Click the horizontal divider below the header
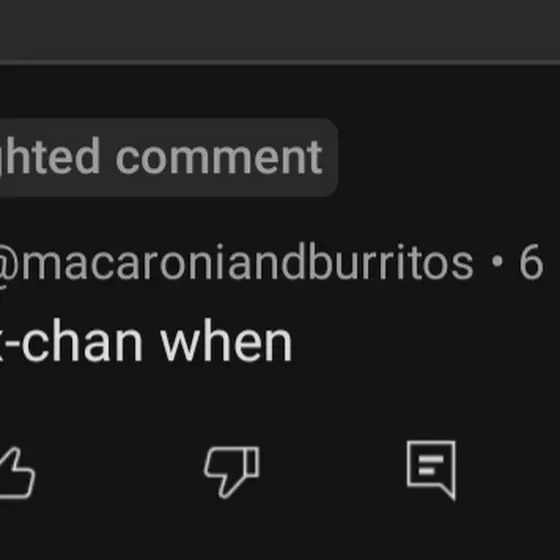The height and width of the screenshot is (560, 560). pyautogui.click(x=280, y=62)
